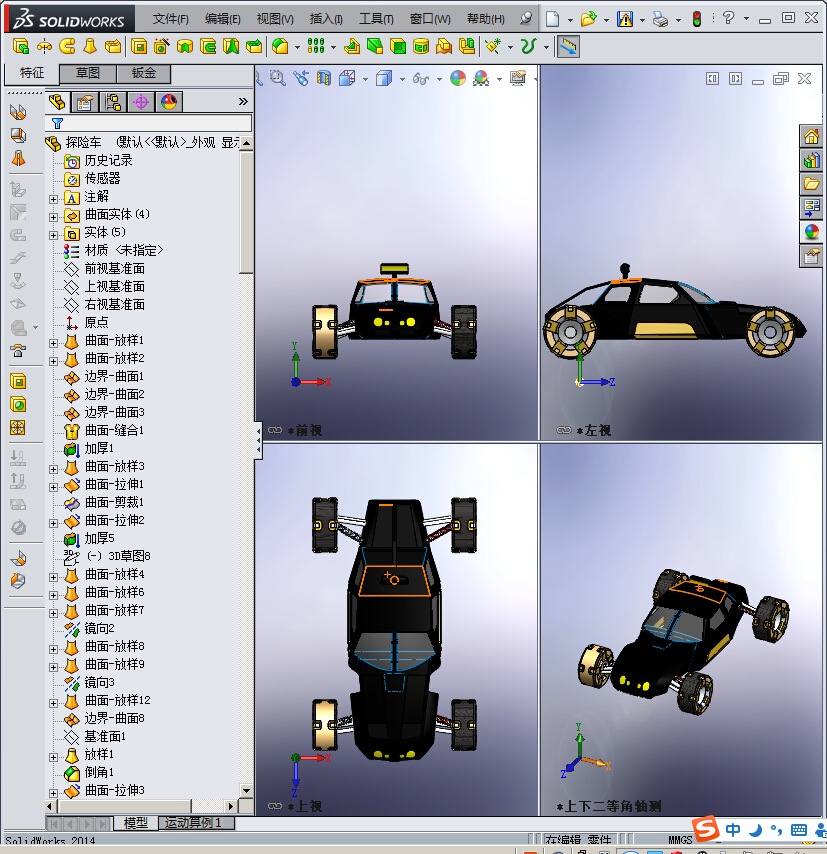Open the 编辑(E) menu
Viewport: 827px width, 854px height.
[x=223, y=19]
